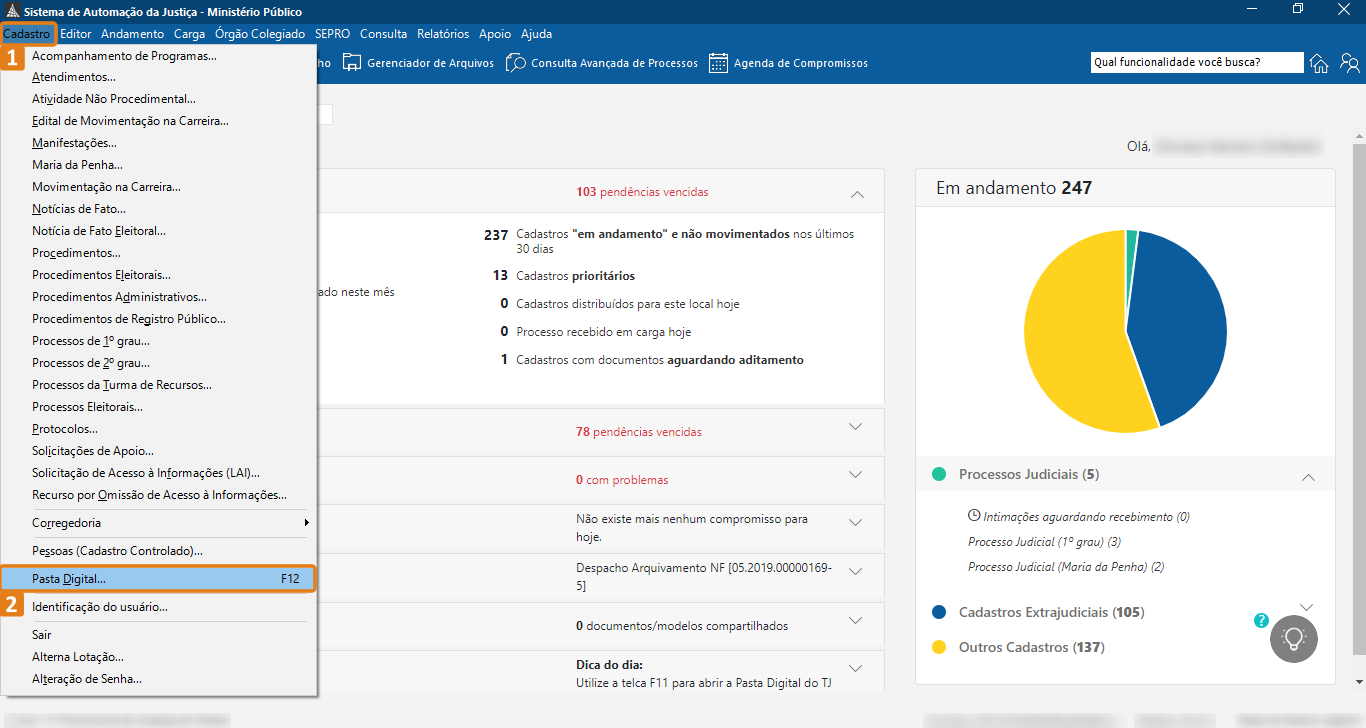Expand the Corregedoria submenu
The image size is (1366, 728).
click(159, 523)
